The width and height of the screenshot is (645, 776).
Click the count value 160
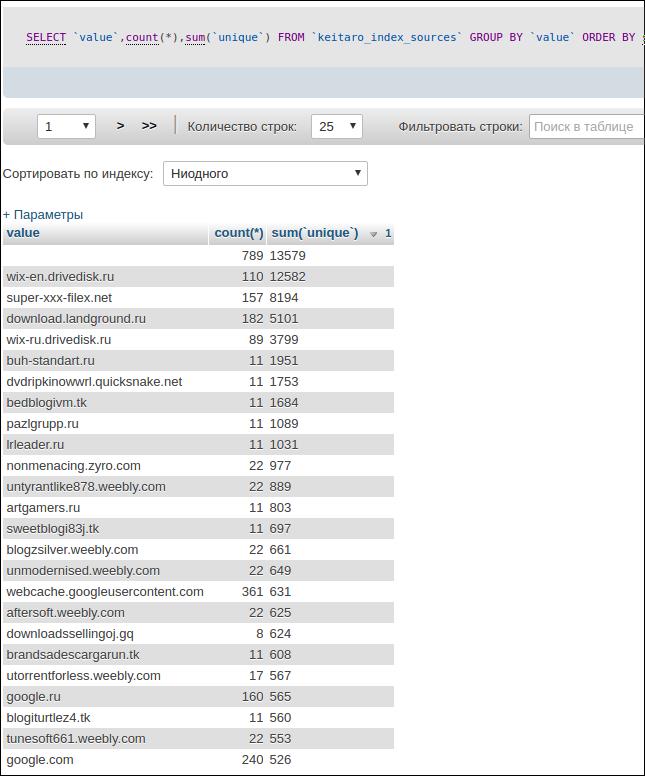[x=252, y=697]
